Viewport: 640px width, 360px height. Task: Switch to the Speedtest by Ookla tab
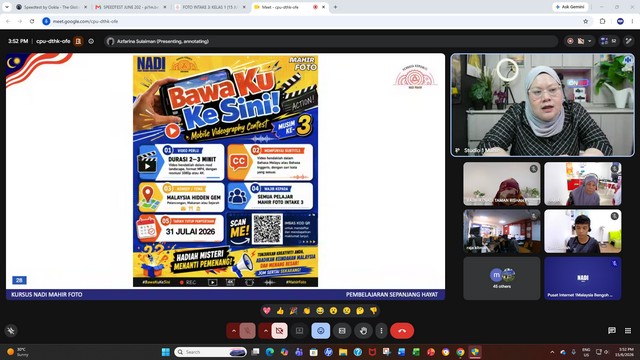51,7
